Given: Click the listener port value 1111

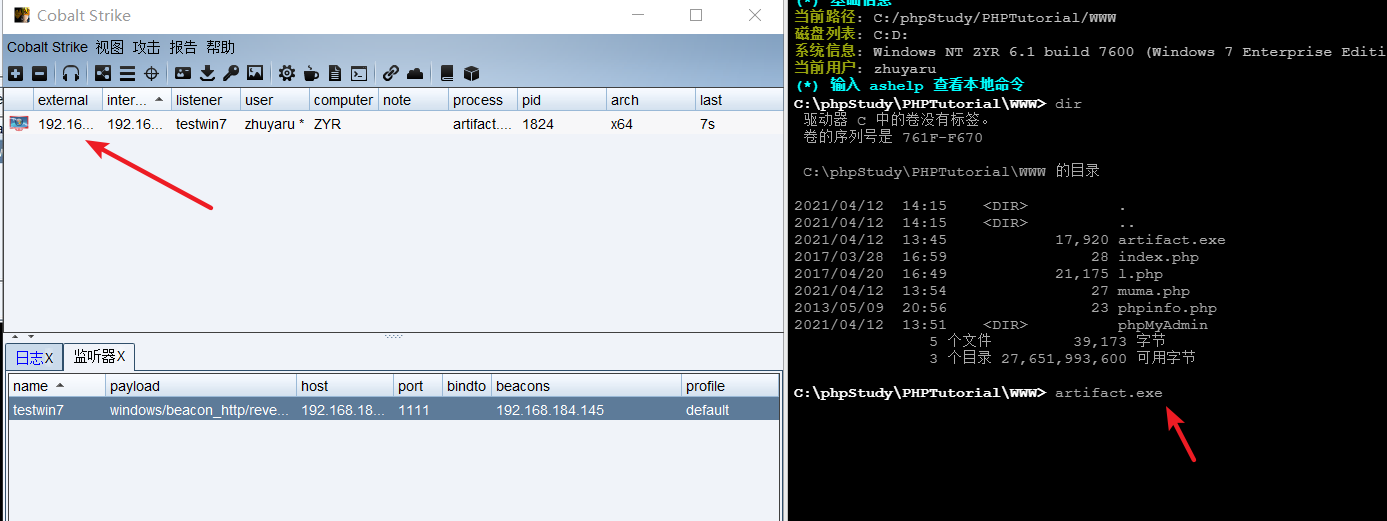Looking at the screenshot, I should pos(414,410).
